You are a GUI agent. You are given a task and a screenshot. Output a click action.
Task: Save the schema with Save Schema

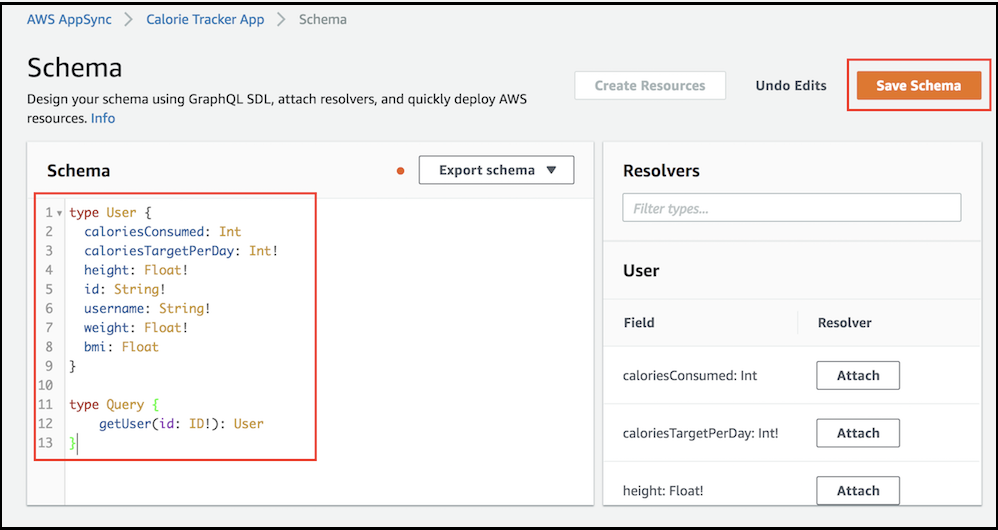coord(918,85)
